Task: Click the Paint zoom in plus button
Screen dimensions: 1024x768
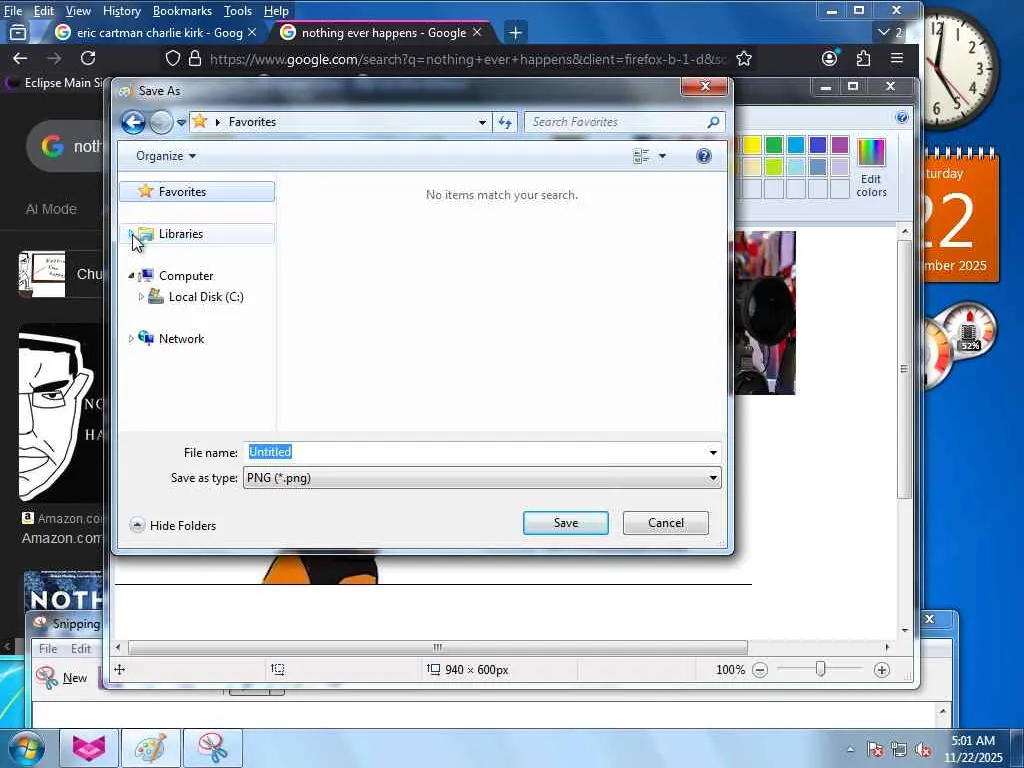Action: pos(882,670)
